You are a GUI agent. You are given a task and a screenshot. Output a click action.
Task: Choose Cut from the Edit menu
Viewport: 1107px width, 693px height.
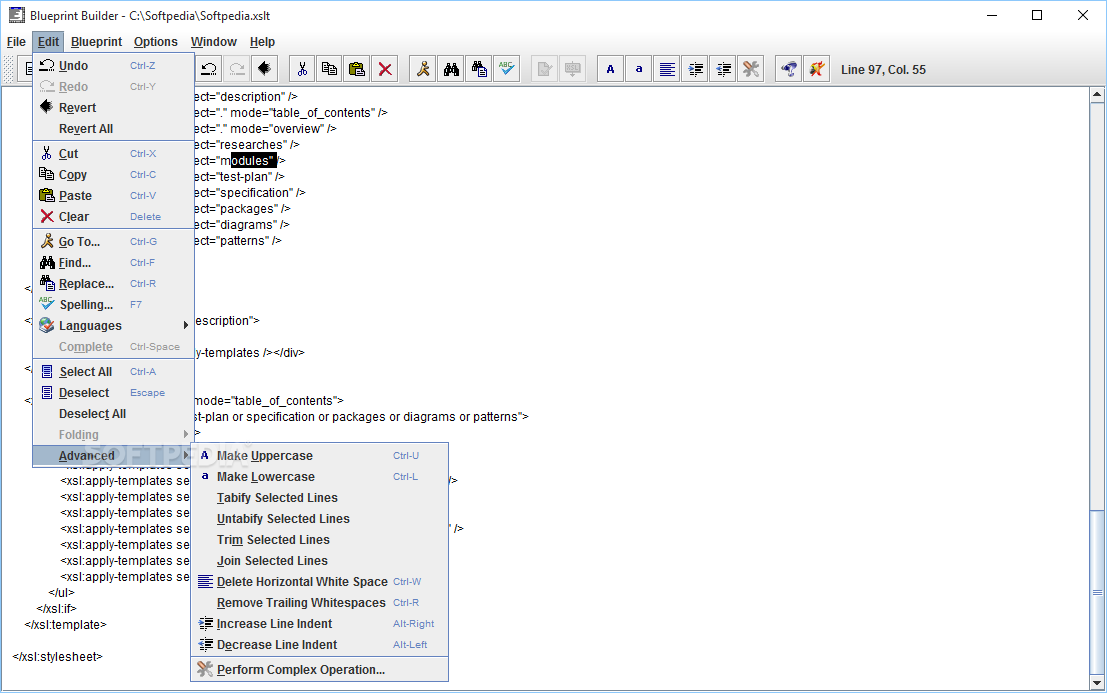coord(113,154)
